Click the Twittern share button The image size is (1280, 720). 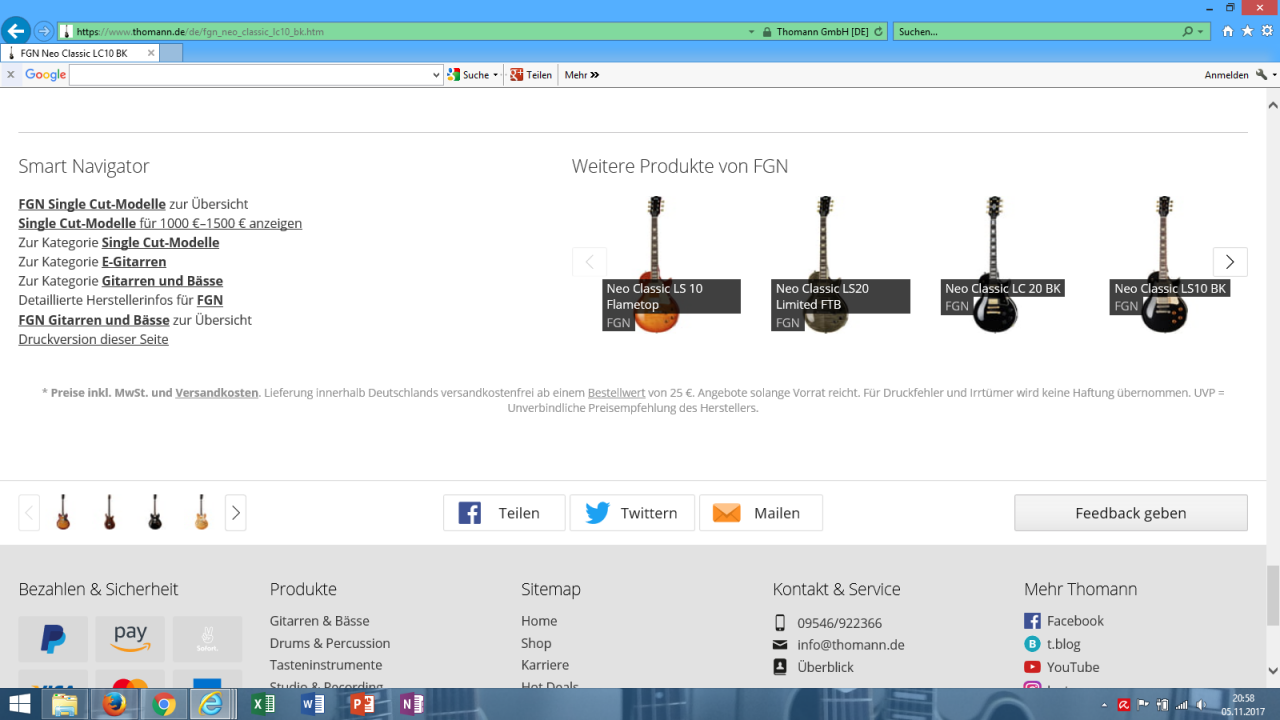point(632,513)
